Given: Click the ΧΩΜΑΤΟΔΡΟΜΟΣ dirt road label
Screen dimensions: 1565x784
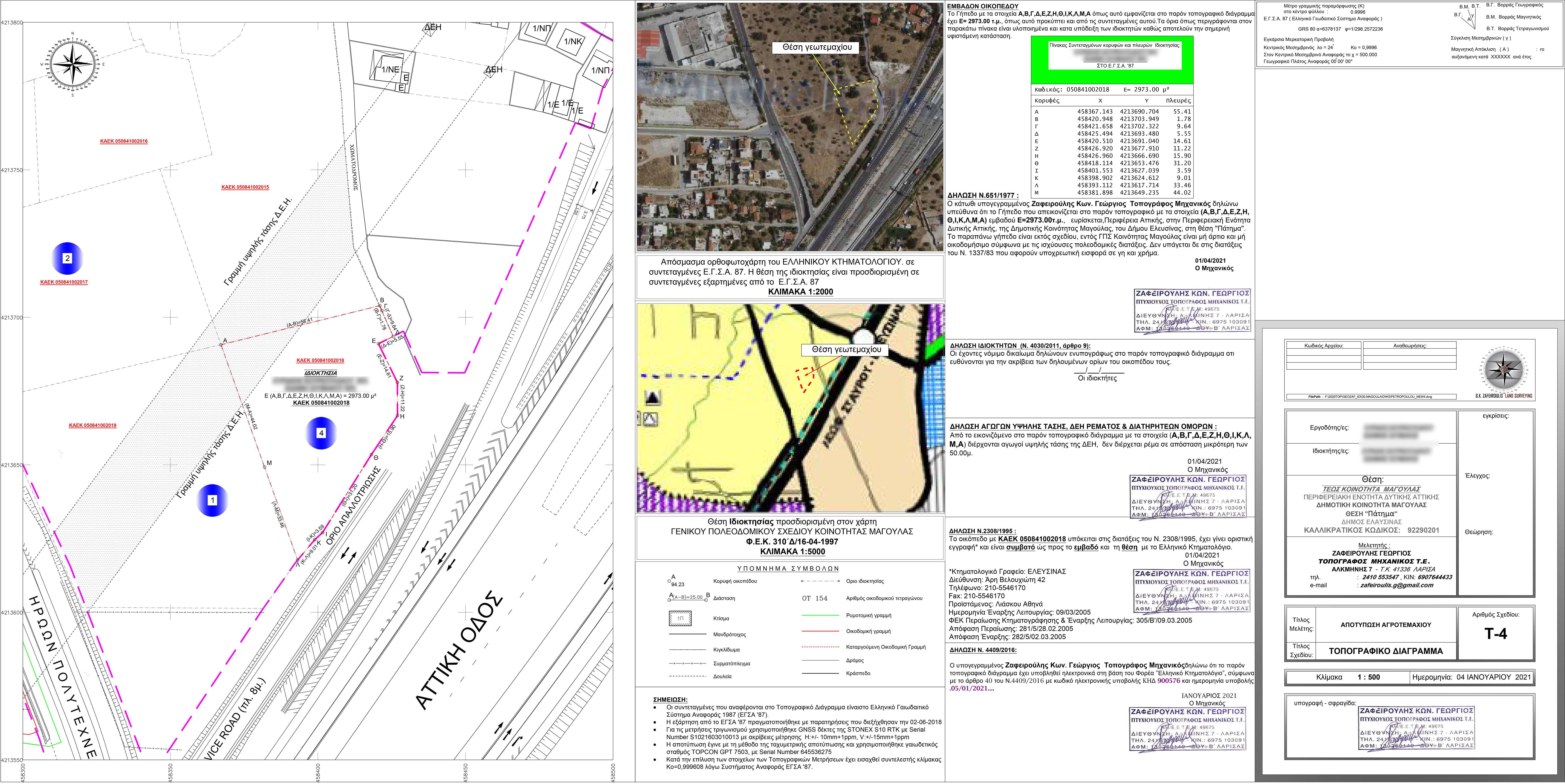Looking at the screenshot, I should click(x=354, y=168).
